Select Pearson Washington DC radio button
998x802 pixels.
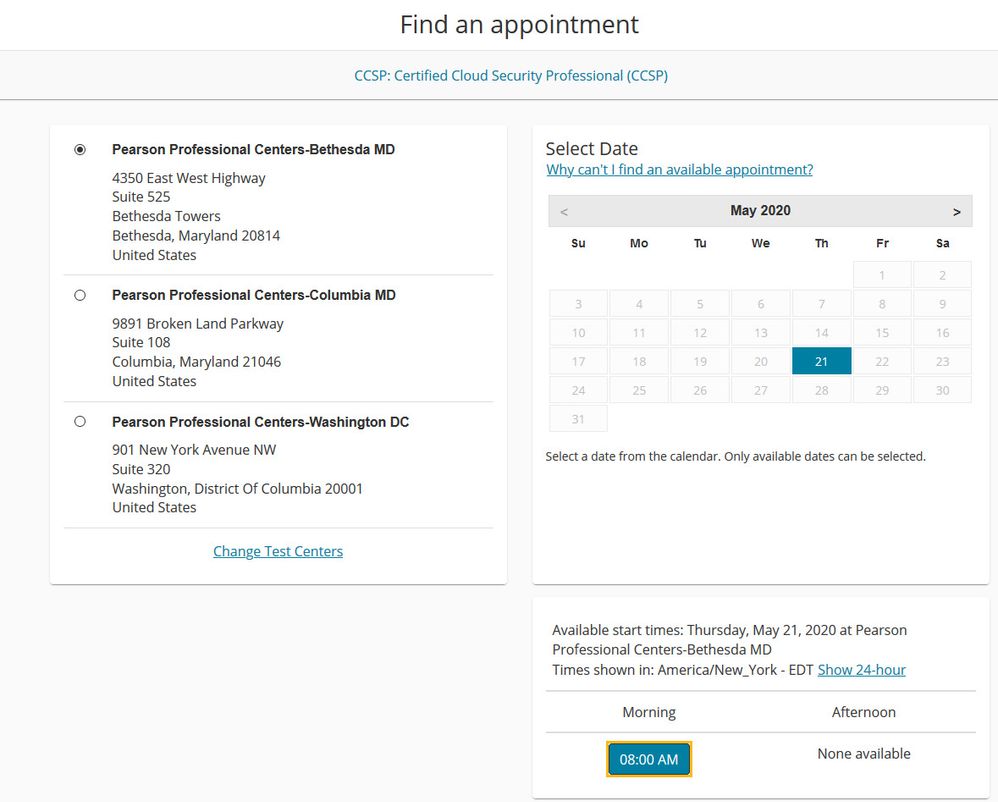pos(80,422)
